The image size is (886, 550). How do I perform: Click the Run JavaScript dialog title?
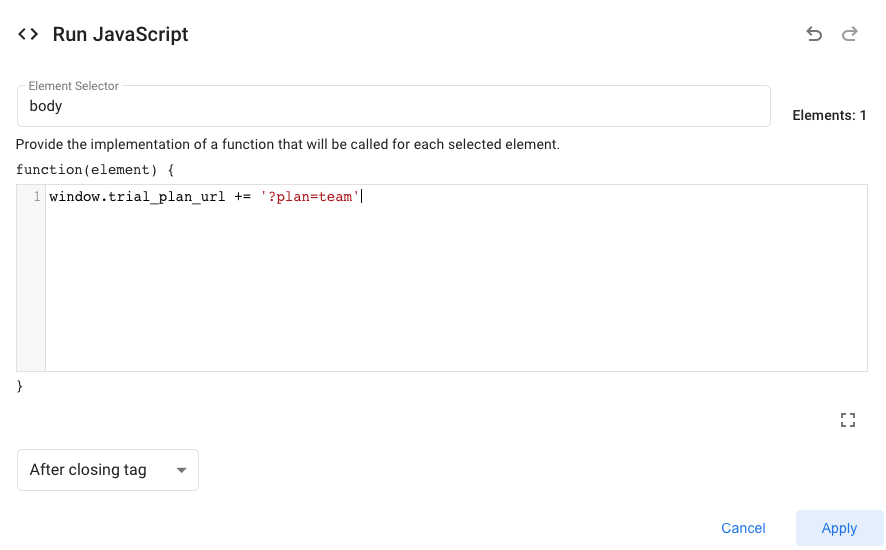click(120, 35)
